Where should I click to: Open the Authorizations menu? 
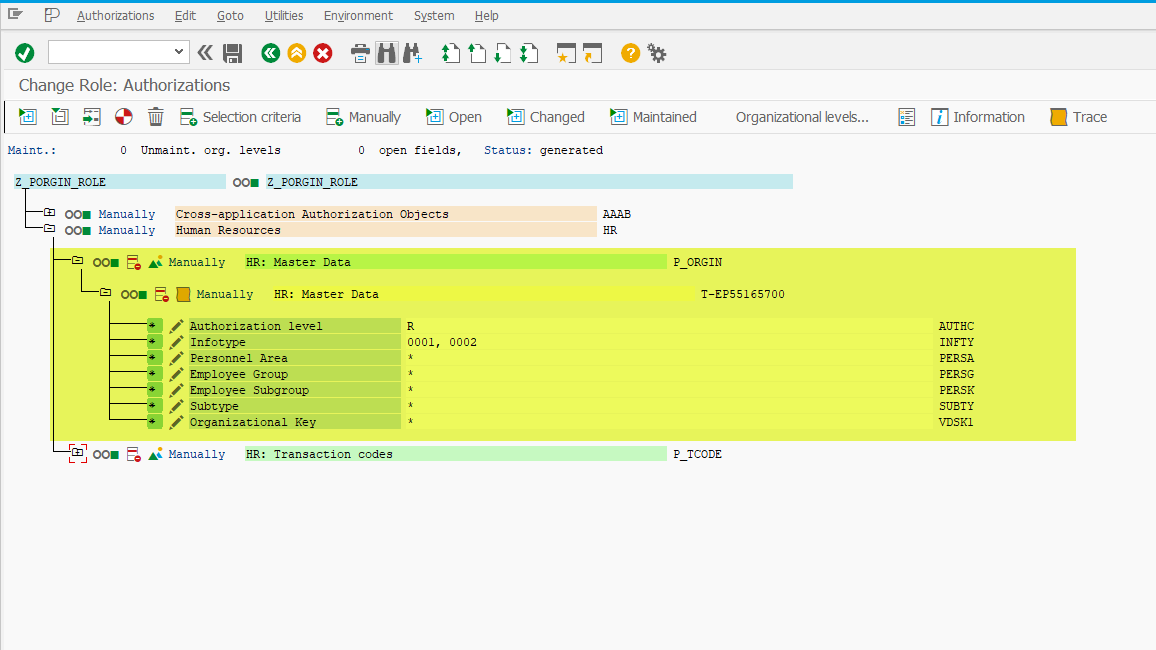coord(116,15)
